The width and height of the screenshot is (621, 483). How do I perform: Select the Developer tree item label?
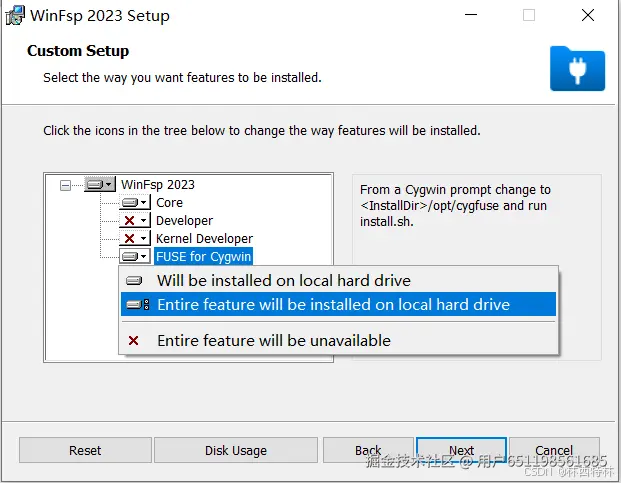click(x=185, y=221)
